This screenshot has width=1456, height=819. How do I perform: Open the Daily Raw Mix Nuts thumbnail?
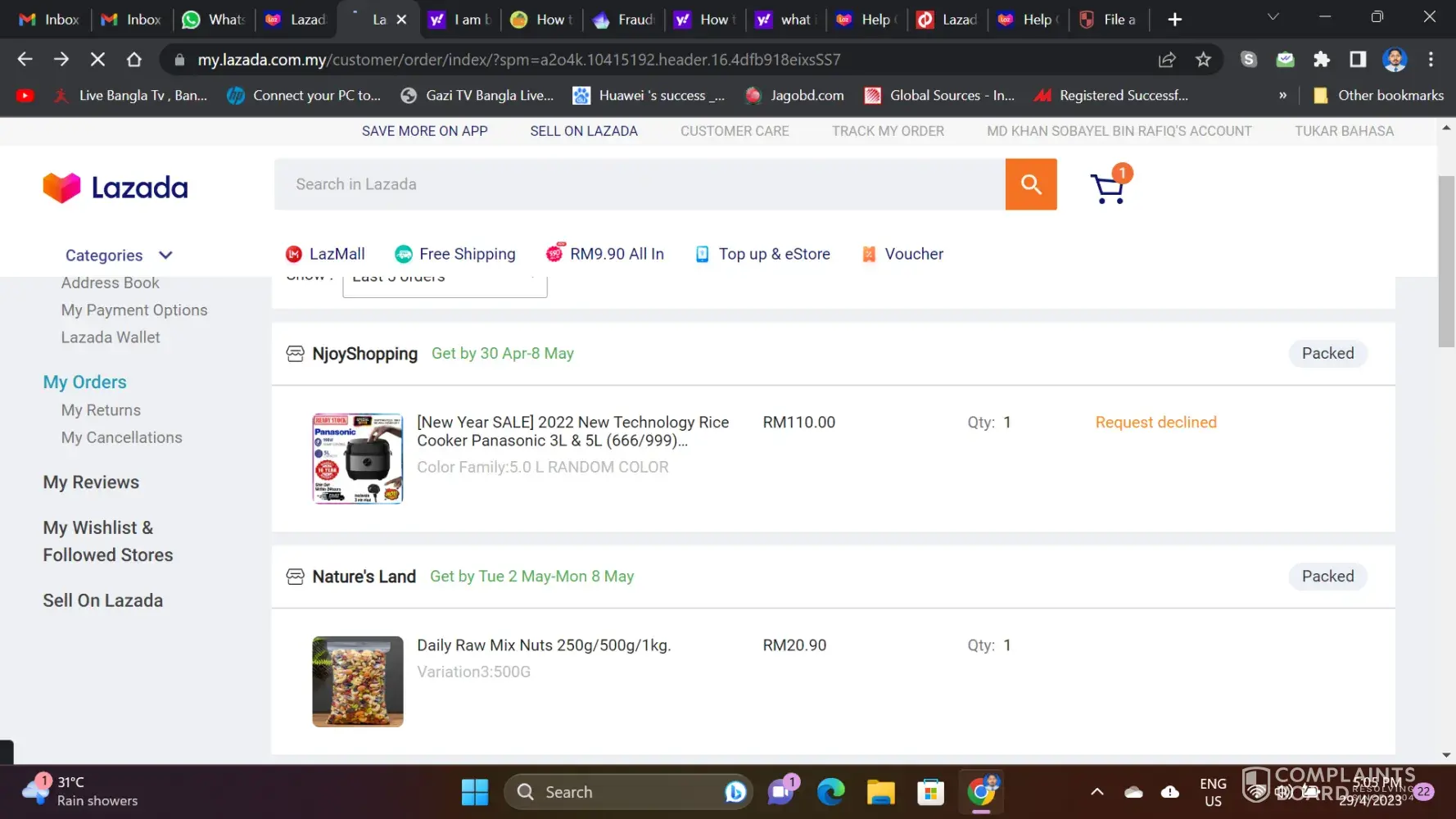358,681
